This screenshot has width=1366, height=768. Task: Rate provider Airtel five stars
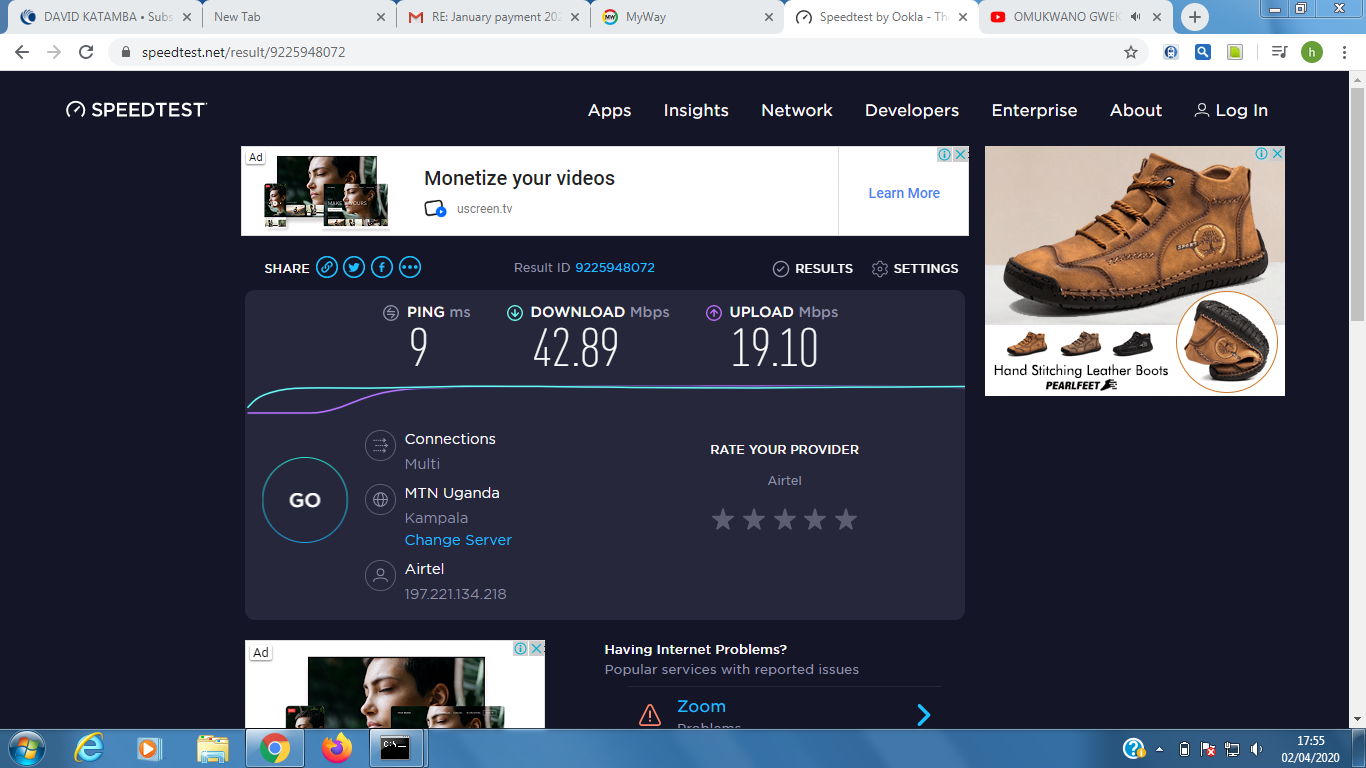(846, 519)
